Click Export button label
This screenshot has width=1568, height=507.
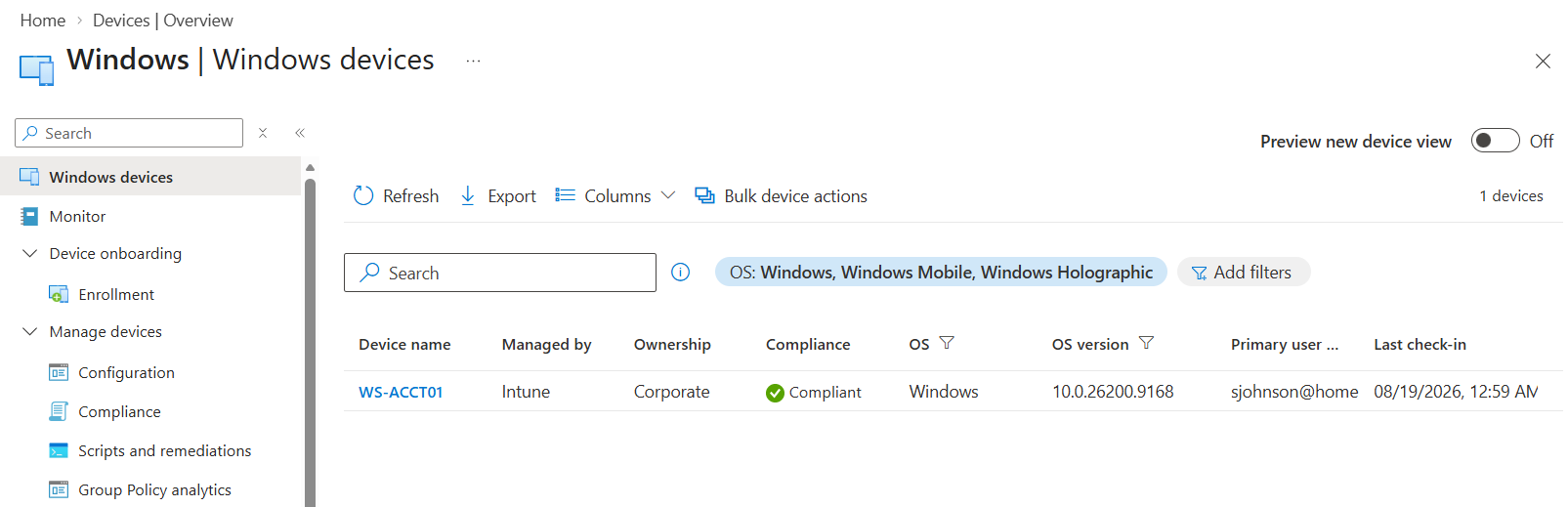[x=512, y=195]
